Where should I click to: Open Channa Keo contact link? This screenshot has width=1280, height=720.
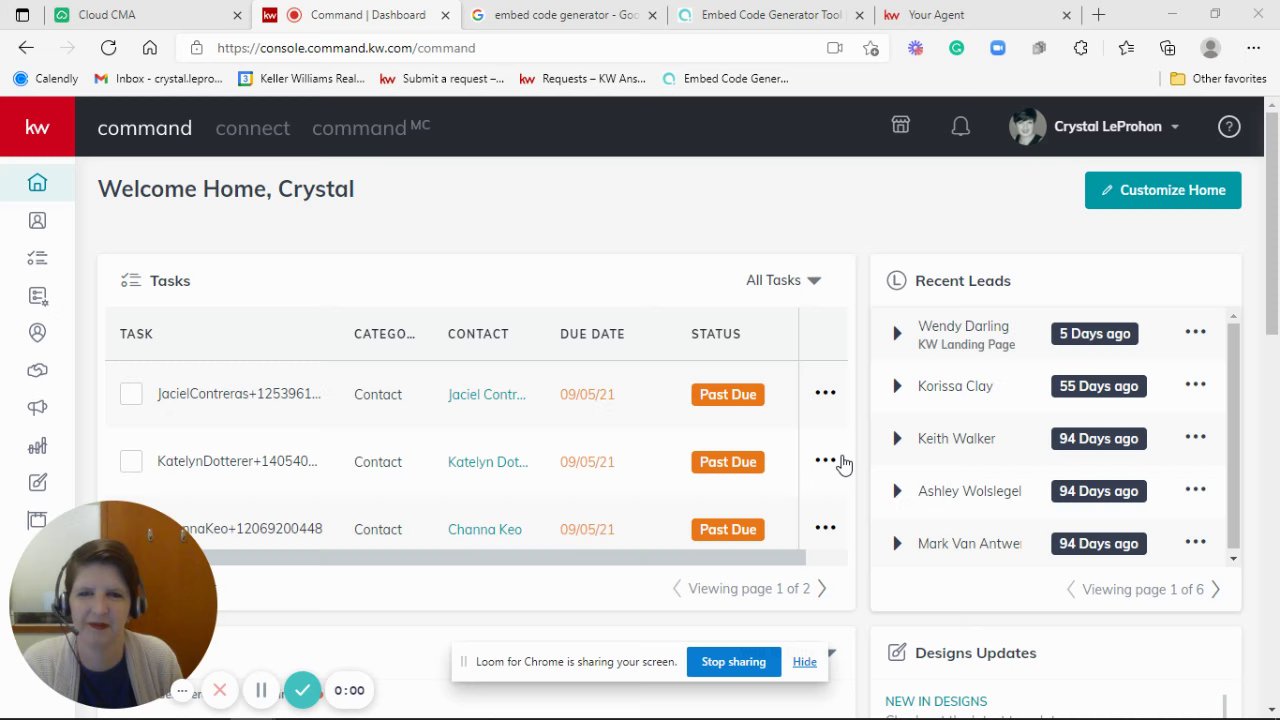(x=485, y=529)
